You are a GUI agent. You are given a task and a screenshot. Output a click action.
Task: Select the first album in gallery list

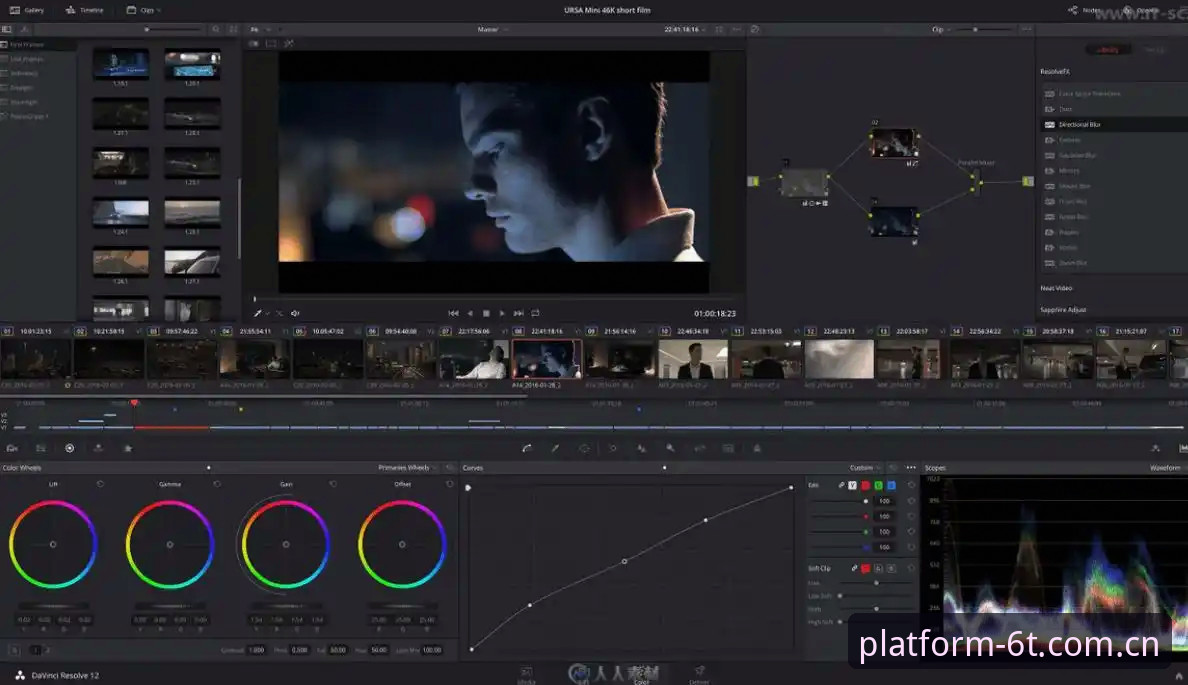point(38,45)
